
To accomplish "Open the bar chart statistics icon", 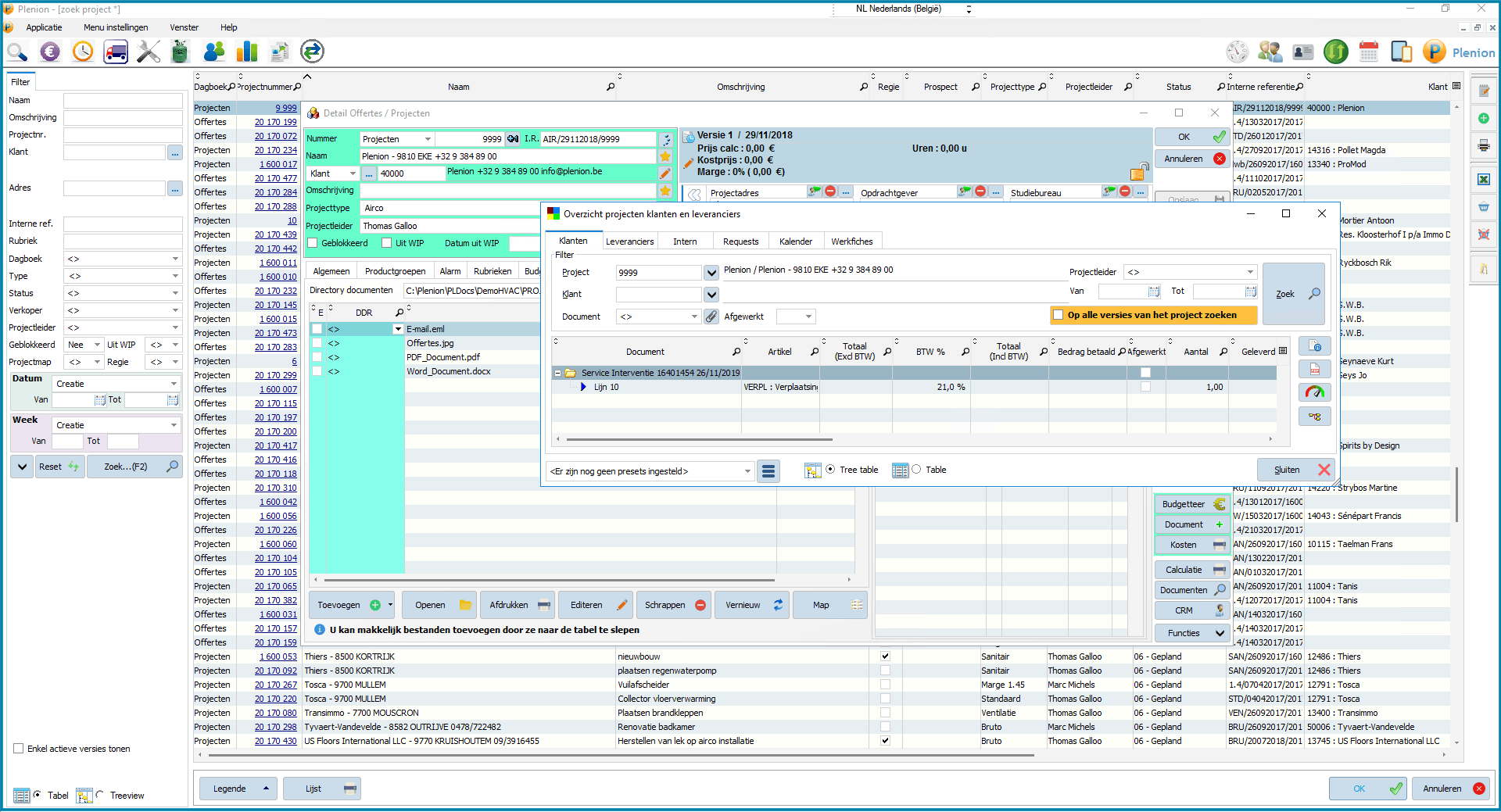I will click(x=246, y=52).
